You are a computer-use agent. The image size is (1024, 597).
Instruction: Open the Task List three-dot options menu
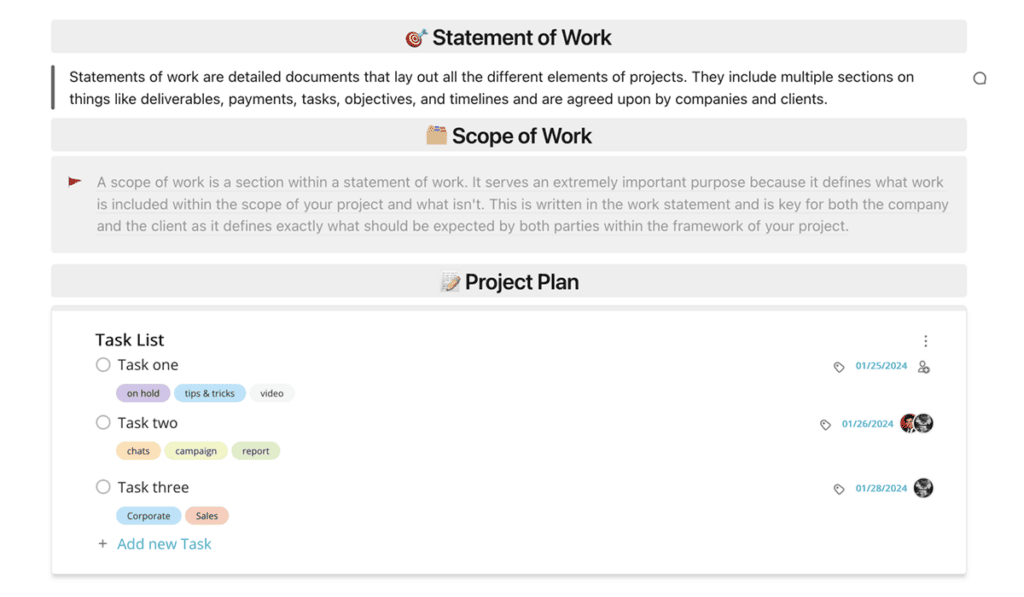[926, 341]
